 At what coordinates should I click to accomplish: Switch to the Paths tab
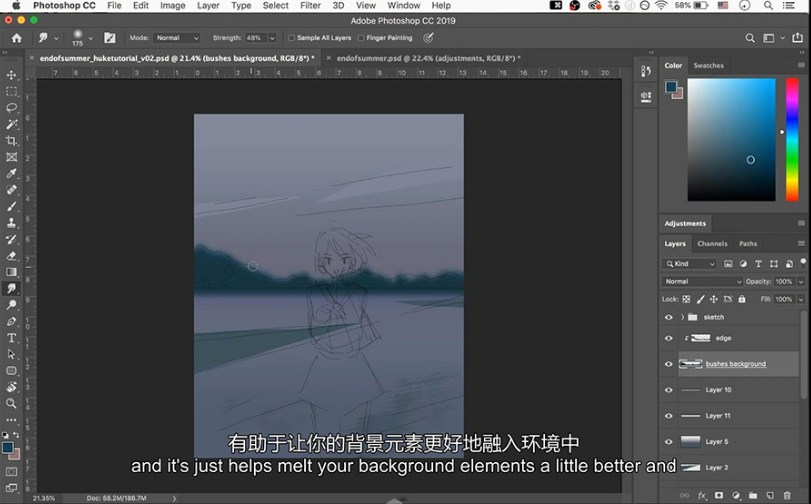(747, 244)
